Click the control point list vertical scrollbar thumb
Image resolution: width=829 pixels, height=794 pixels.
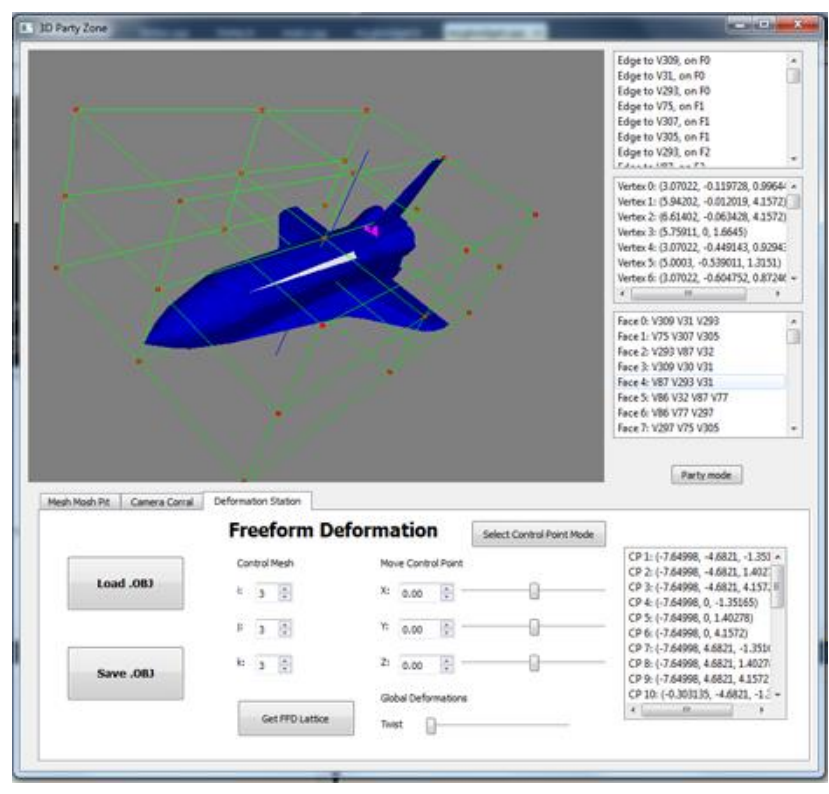click(777, 587)
